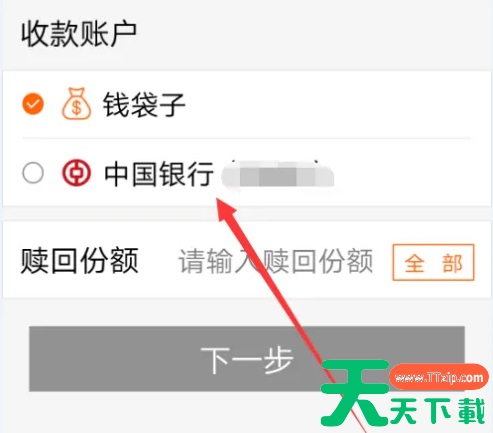Click the red Bank of China logo

(76, 173)
